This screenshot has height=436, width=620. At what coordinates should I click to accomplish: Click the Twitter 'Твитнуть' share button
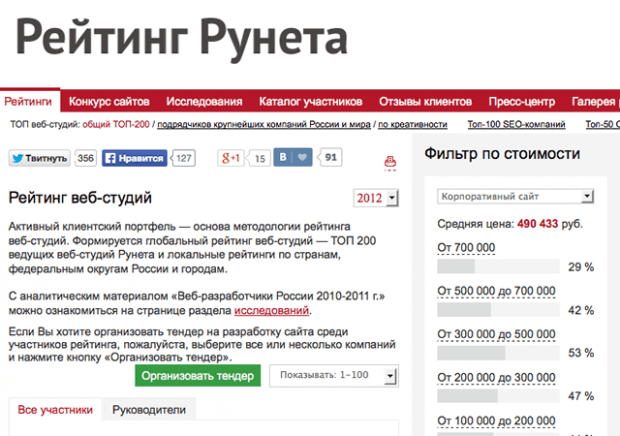point(40,158)
